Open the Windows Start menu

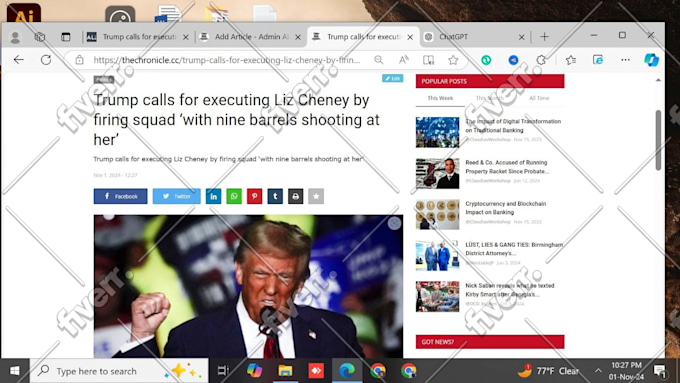15,371
